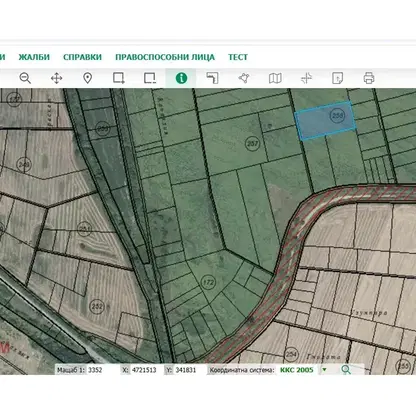Select the zoom out magnifier tool

click(x=25, y=78)
